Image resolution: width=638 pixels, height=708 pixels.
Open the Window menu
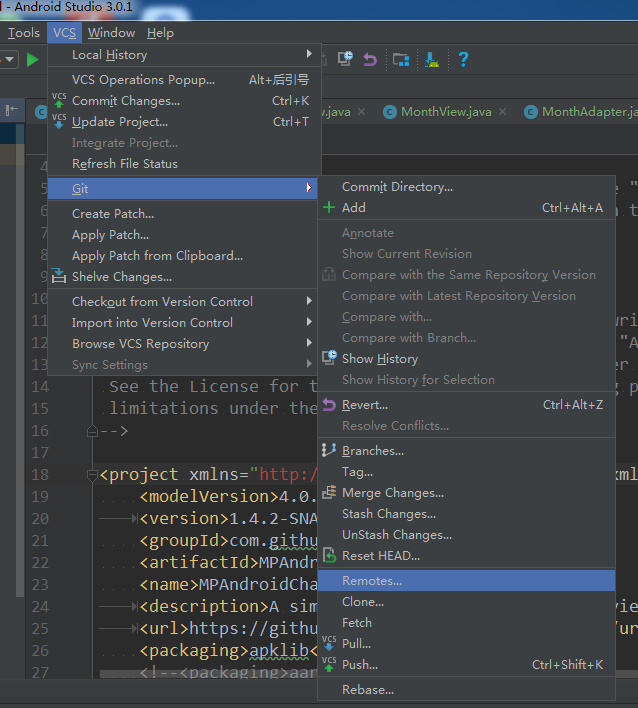(x=112, y=33)
